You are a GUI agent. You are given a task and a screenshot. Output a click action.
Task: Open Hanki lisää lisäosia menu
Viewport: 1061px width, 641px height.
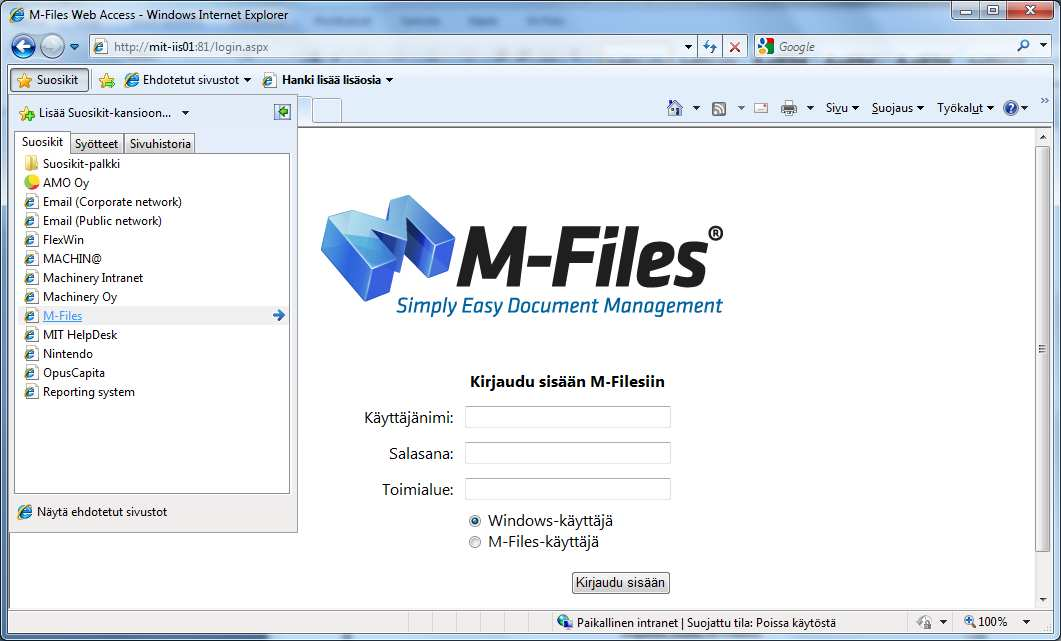coord(328,80)
